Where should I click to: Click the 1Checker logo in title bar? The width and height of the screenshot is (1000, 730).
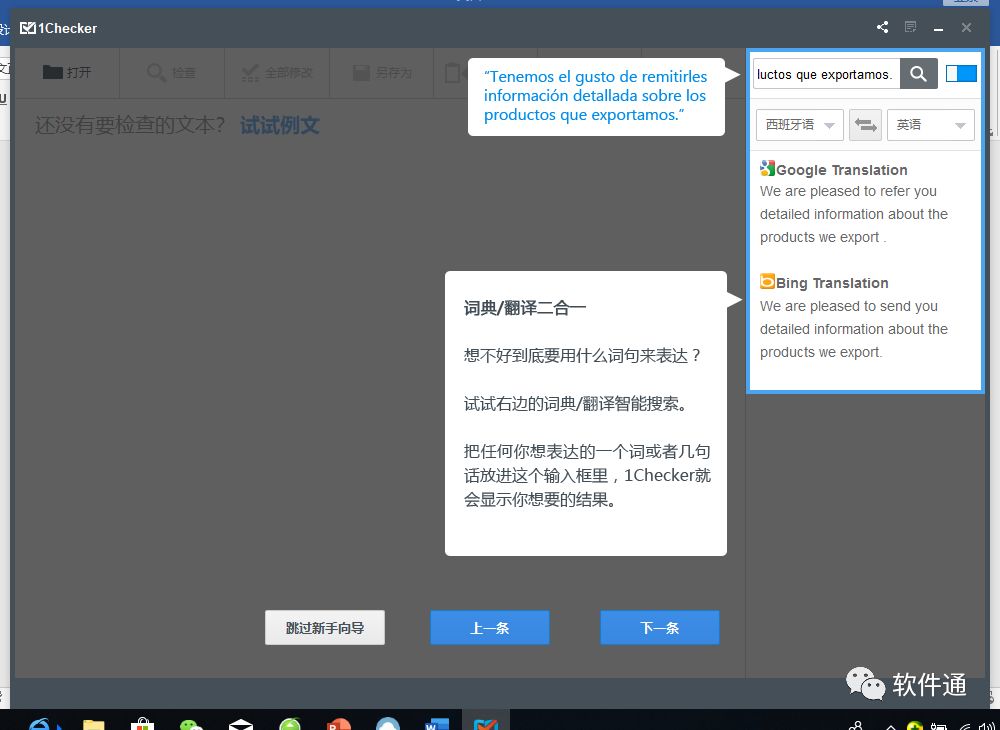(x=59, y=28)
